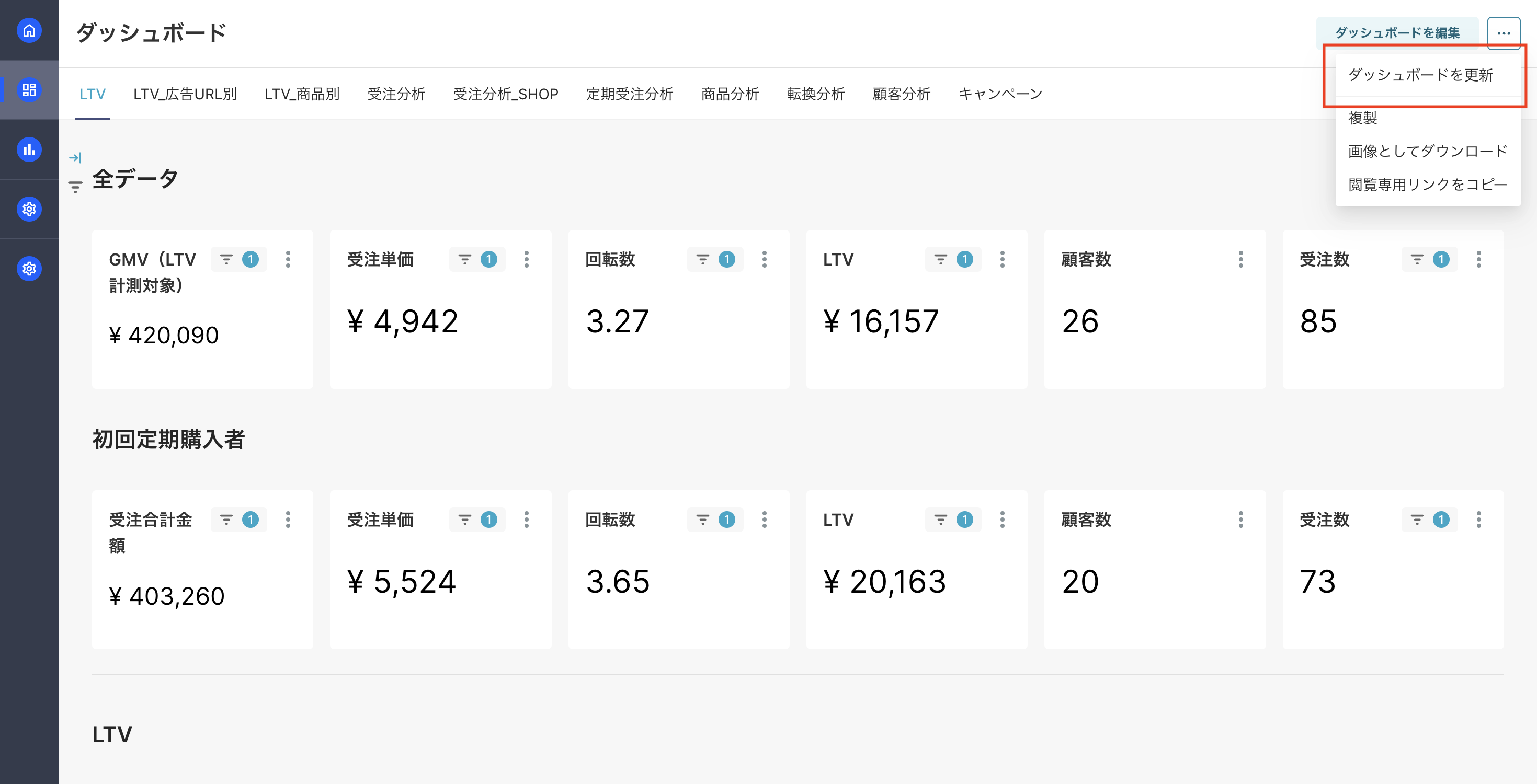This screenshot has height=784, width=1537.
Task: Show filter badge on 全データ LTV card
Action: click(953, 259)
